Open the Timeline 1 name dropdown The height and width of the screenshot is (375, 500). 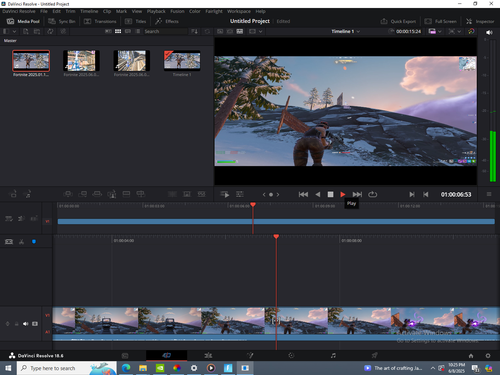[346, 31]
